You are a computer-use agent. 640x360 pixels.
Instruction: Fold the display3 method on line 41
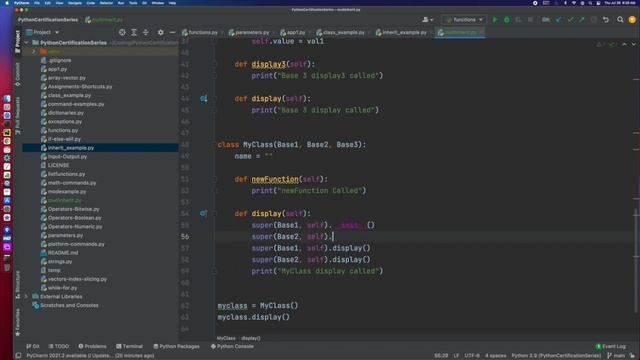[214, 64]
